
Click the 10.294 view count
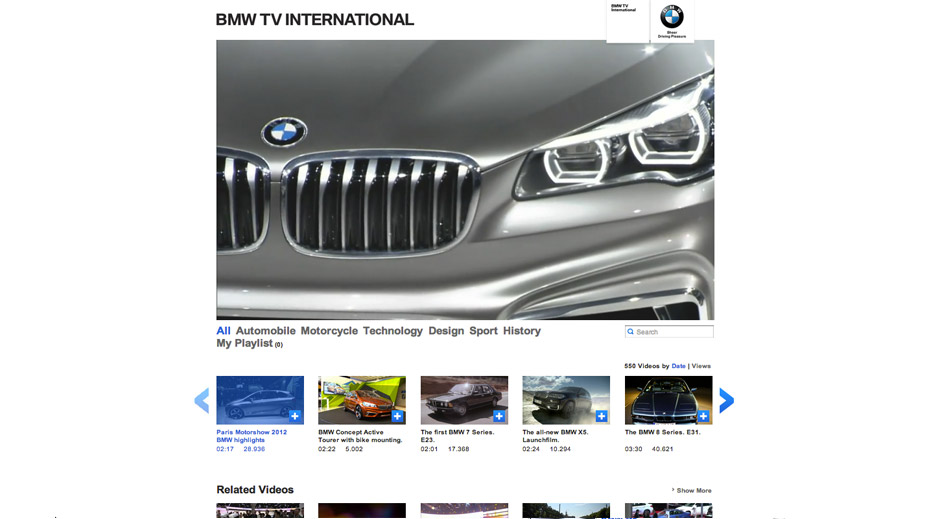point(560,449)
